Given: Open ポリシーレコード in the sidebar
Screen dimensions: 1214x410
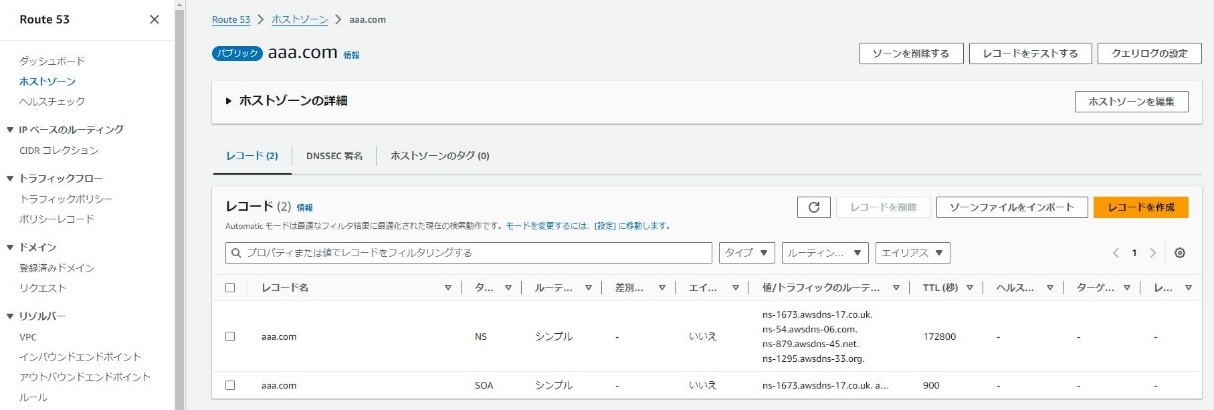Looking at the screenshot, I should tap(57, 219).
